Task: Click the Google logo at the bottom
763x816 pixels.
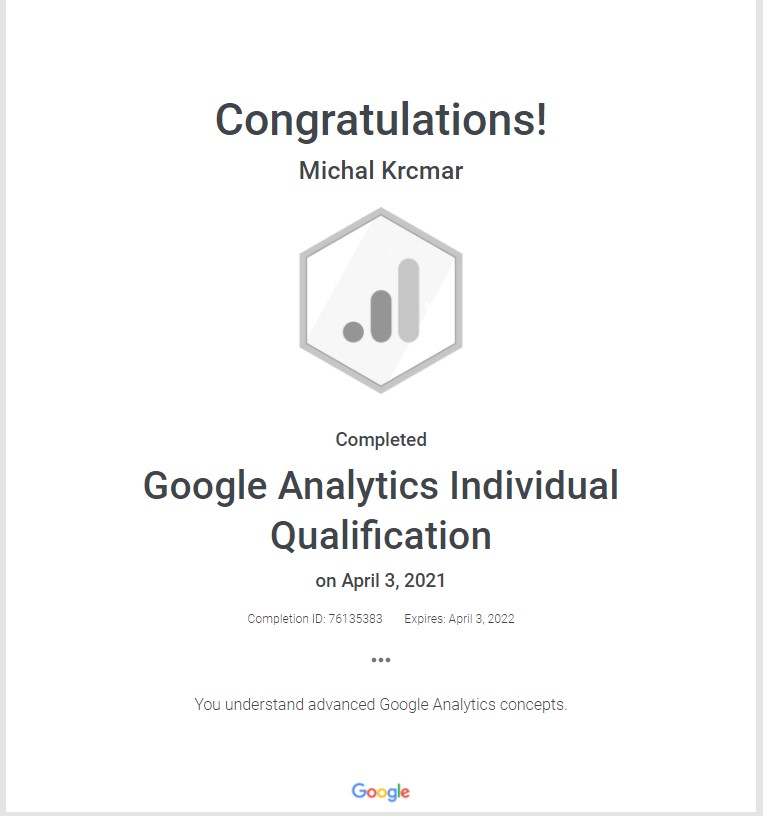Action: (x=381, y=792)
